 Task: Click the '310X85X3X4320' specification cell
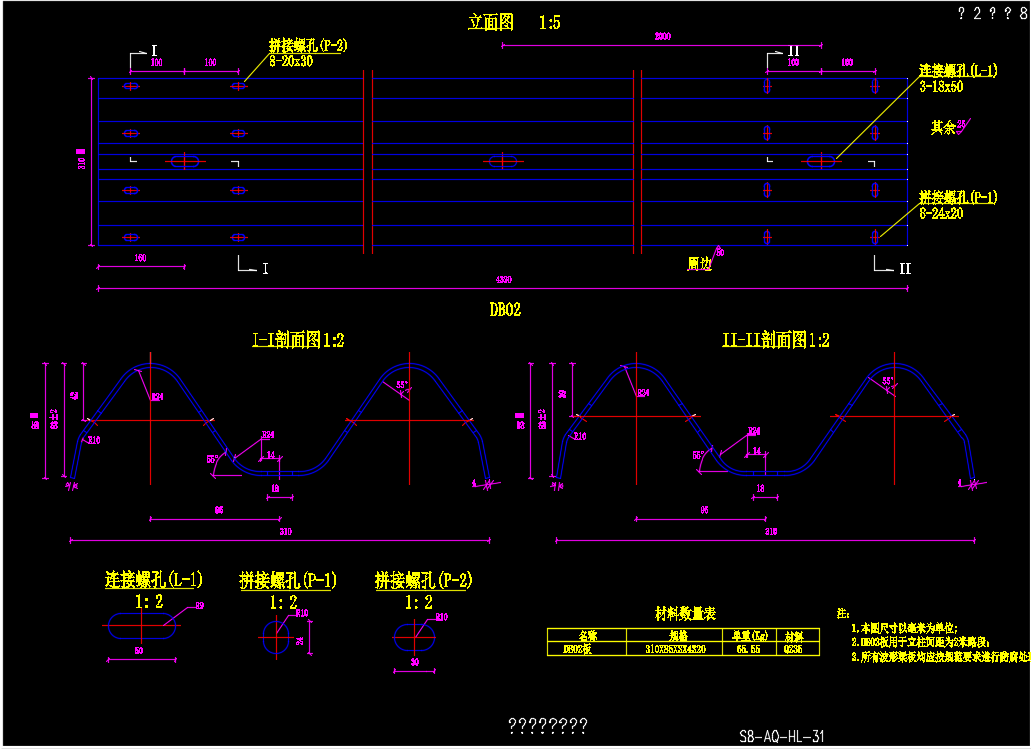[675, 649]
